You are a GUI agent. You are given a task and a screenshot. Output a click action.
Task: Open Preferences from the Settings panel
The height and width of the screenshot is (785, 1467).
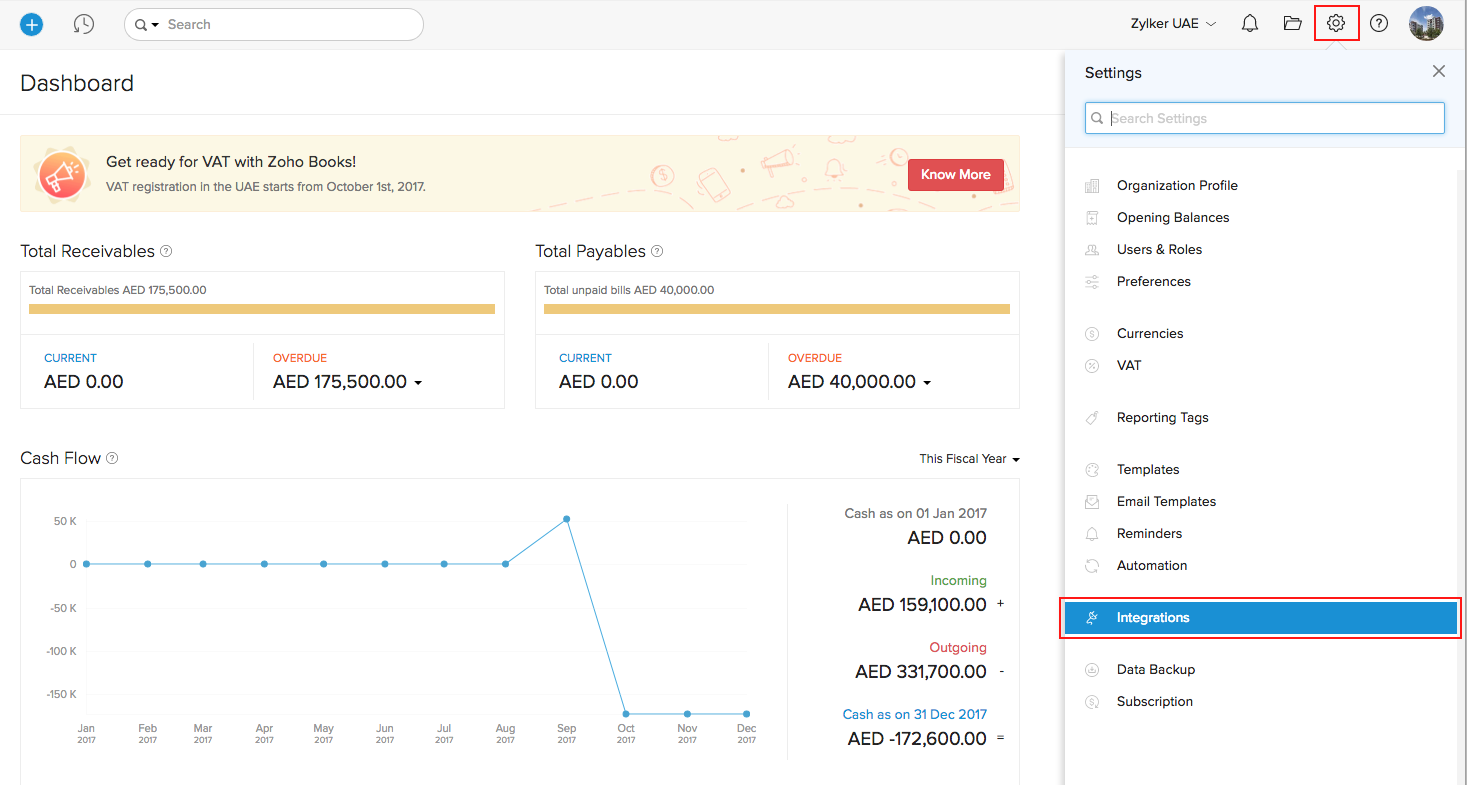tap(1153, 281)
